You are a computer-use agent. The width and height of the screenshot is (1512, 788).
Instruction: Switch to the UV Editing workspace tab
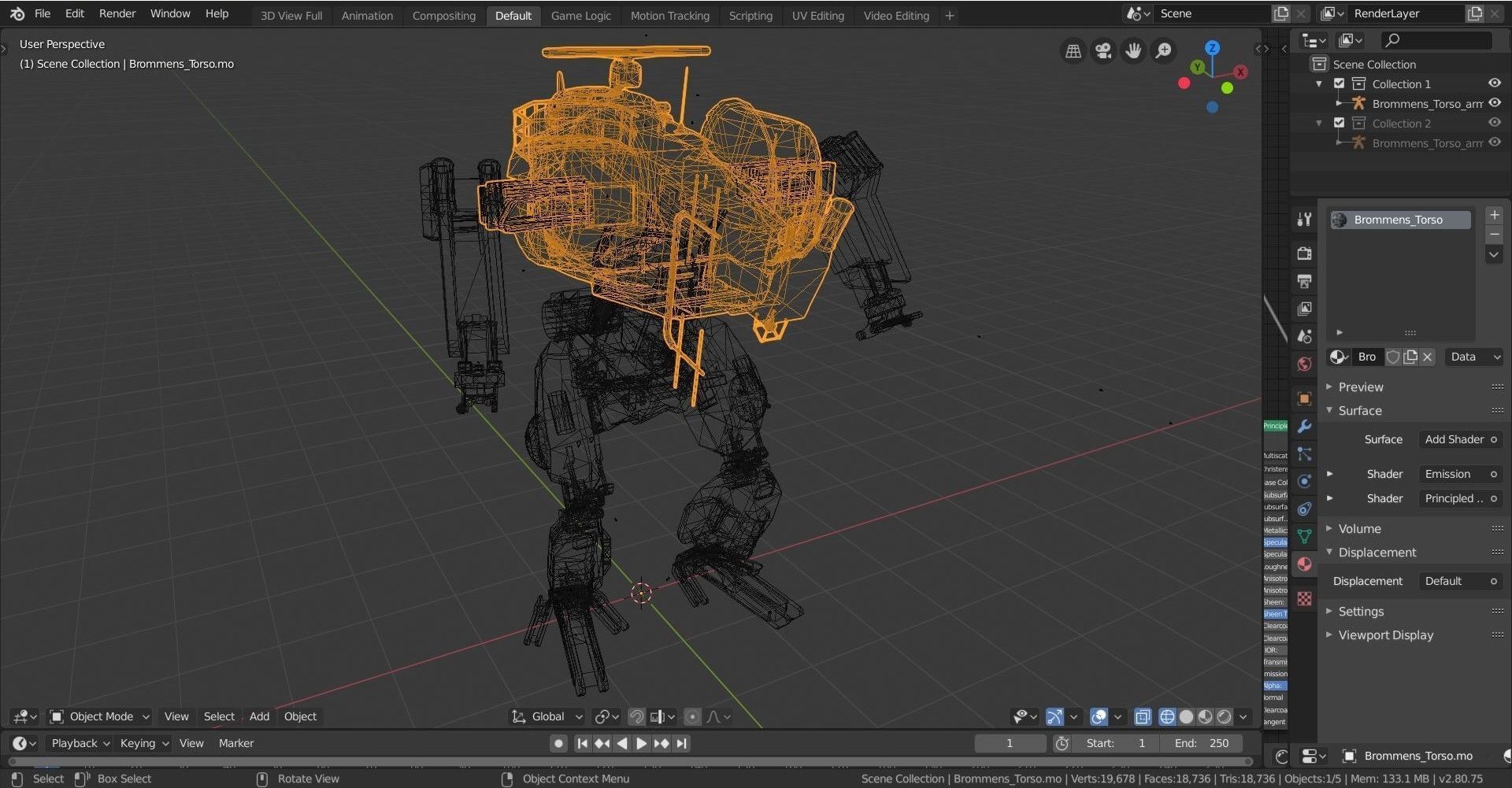point(817,16)
